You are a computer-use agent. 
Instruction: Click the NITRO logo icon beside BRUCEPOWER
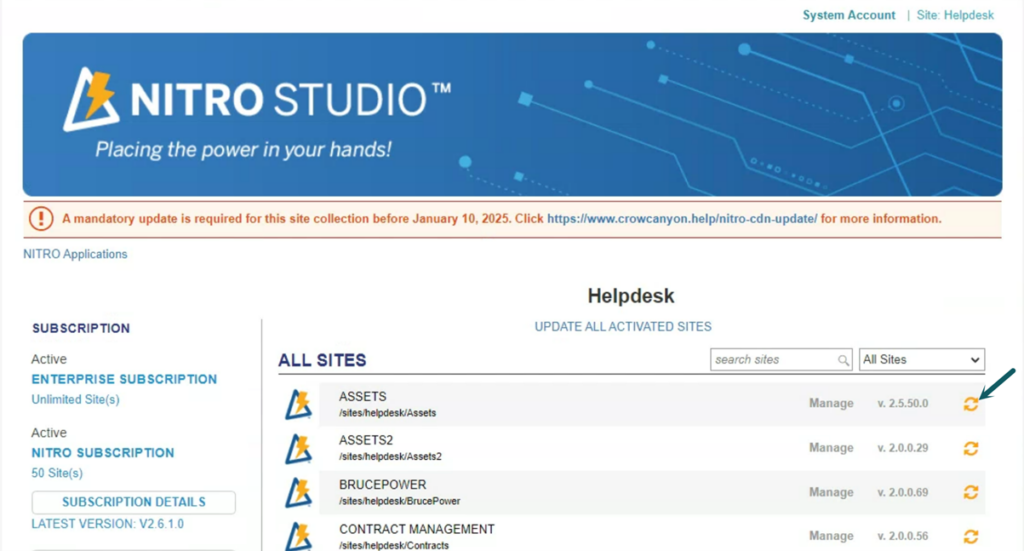[298, 492]
